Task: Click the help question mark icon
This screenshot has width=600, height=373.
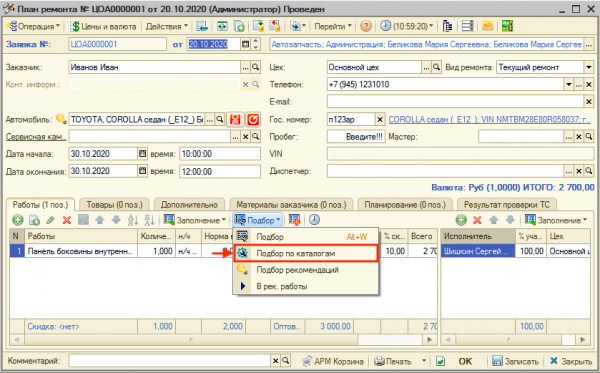Action: 366,26
